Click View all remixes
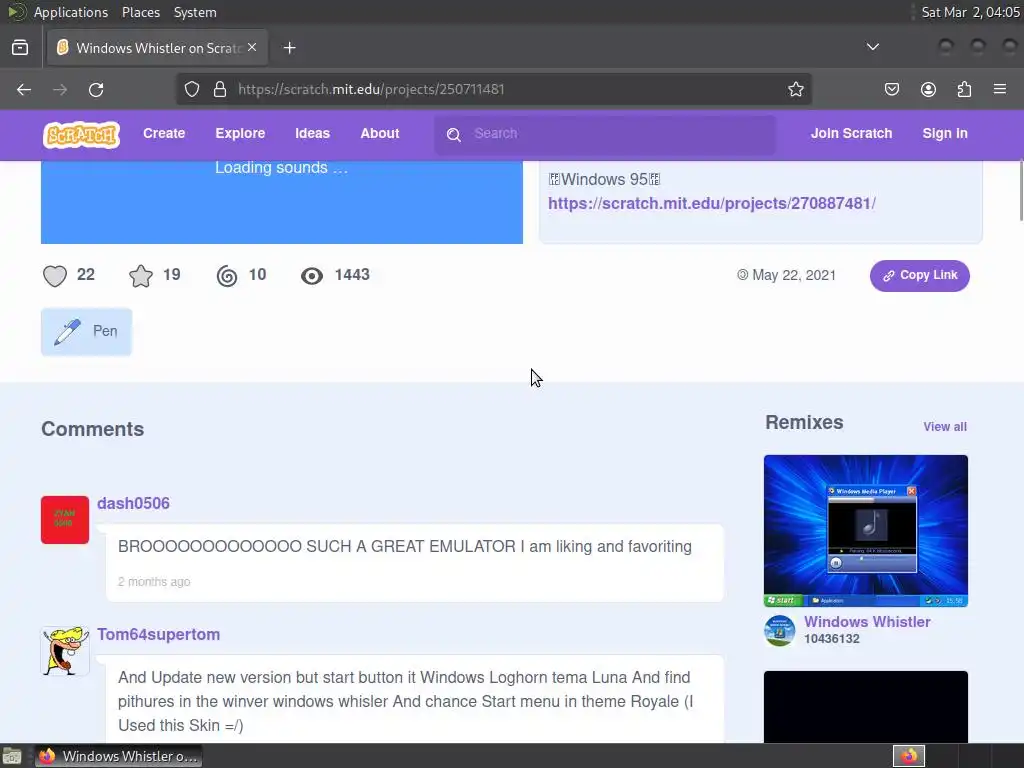This screenshot has height=768, width=1024. pyautogui.click(x=945, y=426)
